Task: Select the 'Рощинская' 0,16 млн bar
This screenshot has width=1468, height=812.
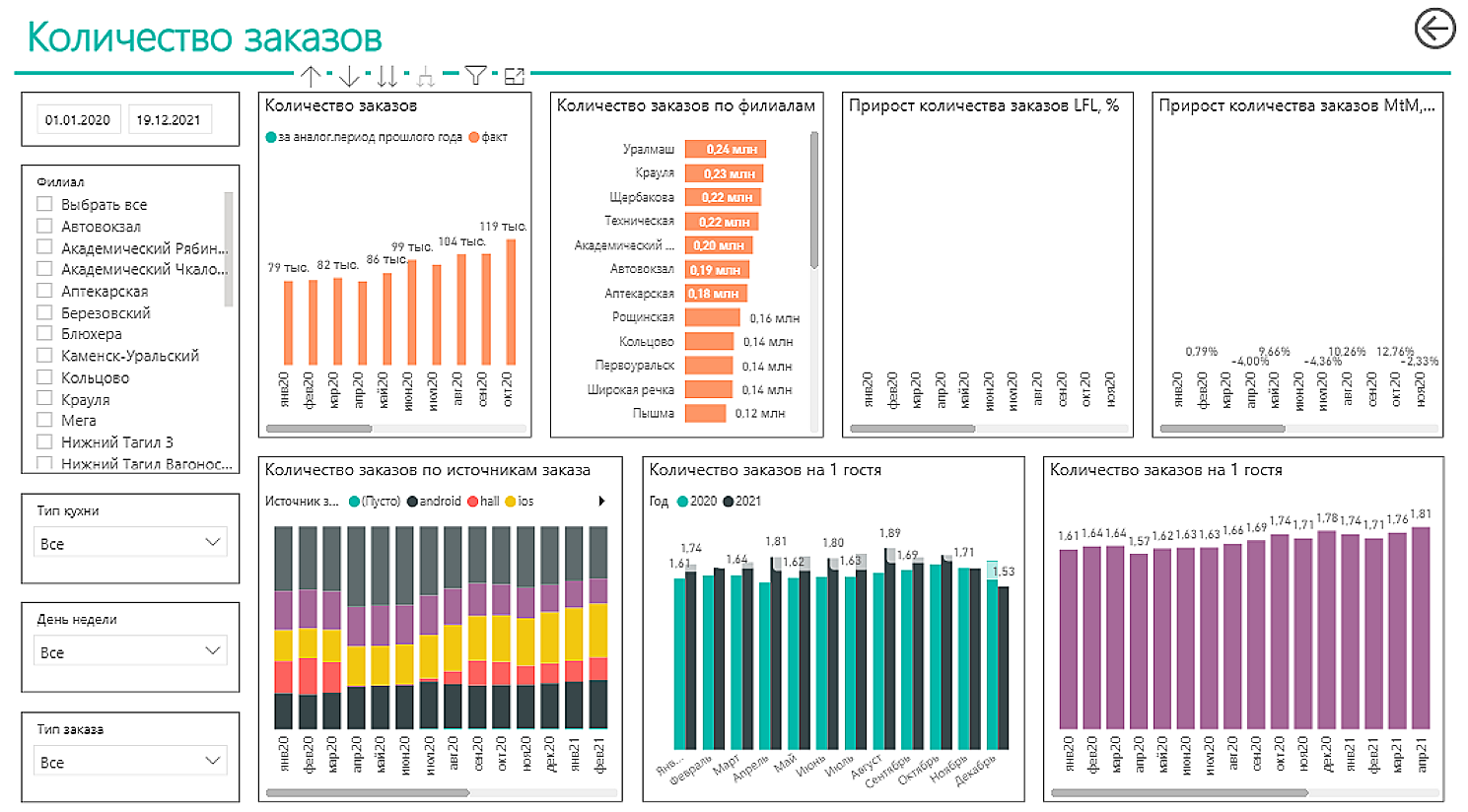Action: (712, 317)
